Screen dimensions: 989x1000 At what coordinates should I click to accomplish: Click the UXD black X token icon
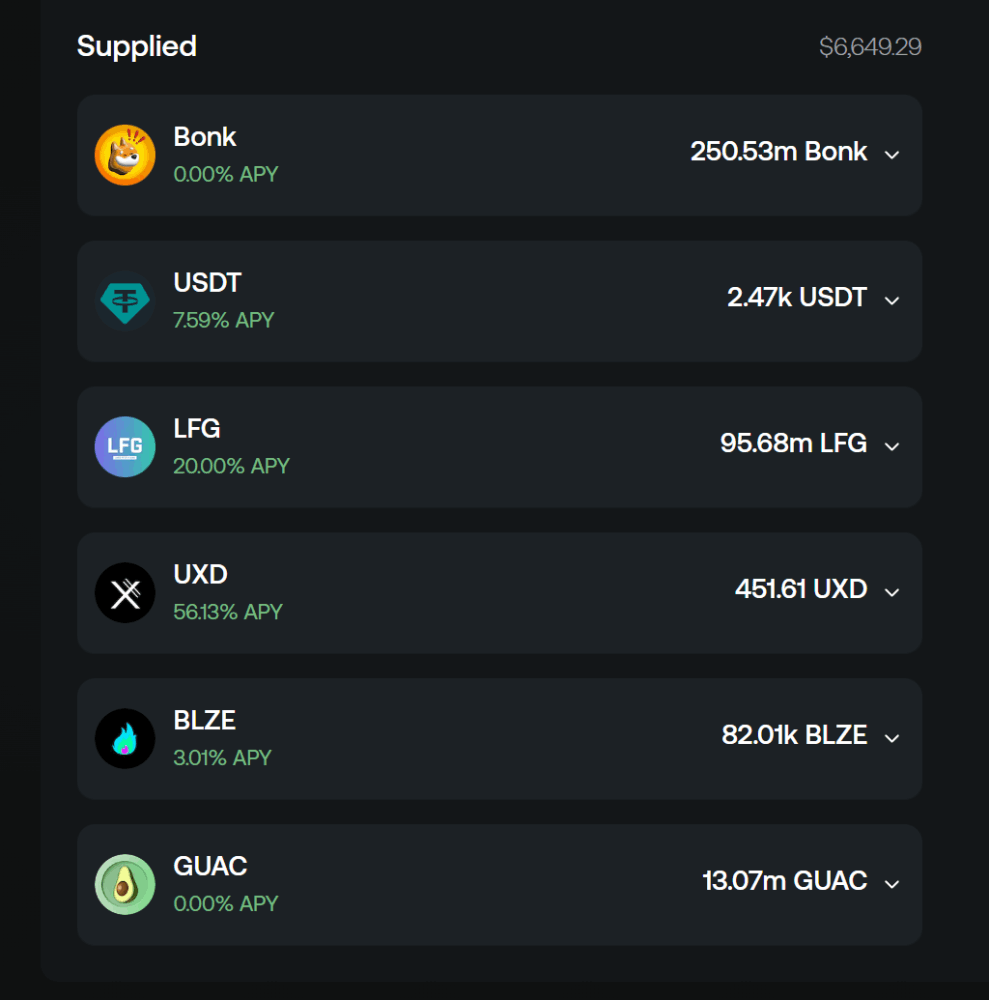click(x=125, y=593)
